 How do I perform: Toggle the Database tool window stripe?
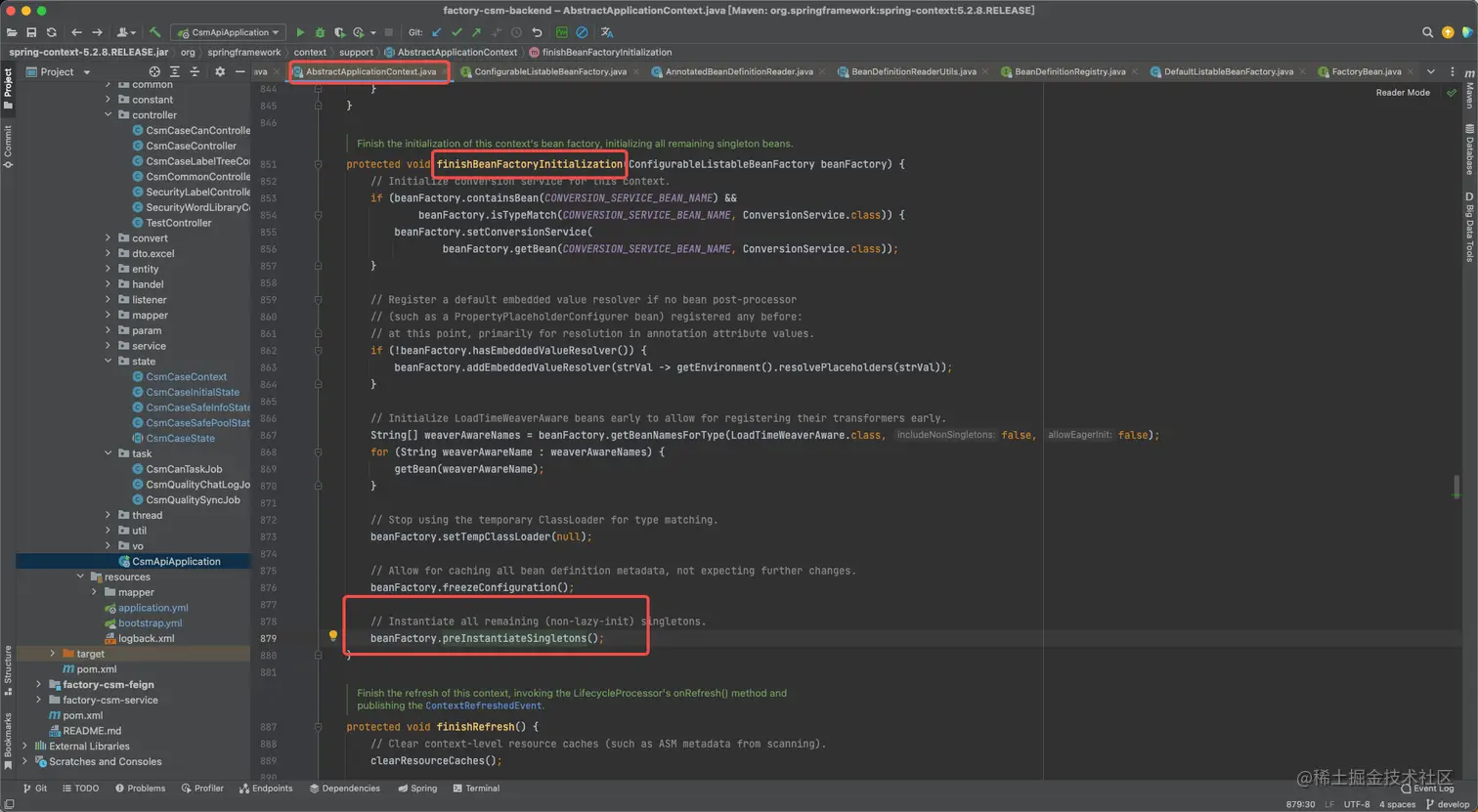1469,150
